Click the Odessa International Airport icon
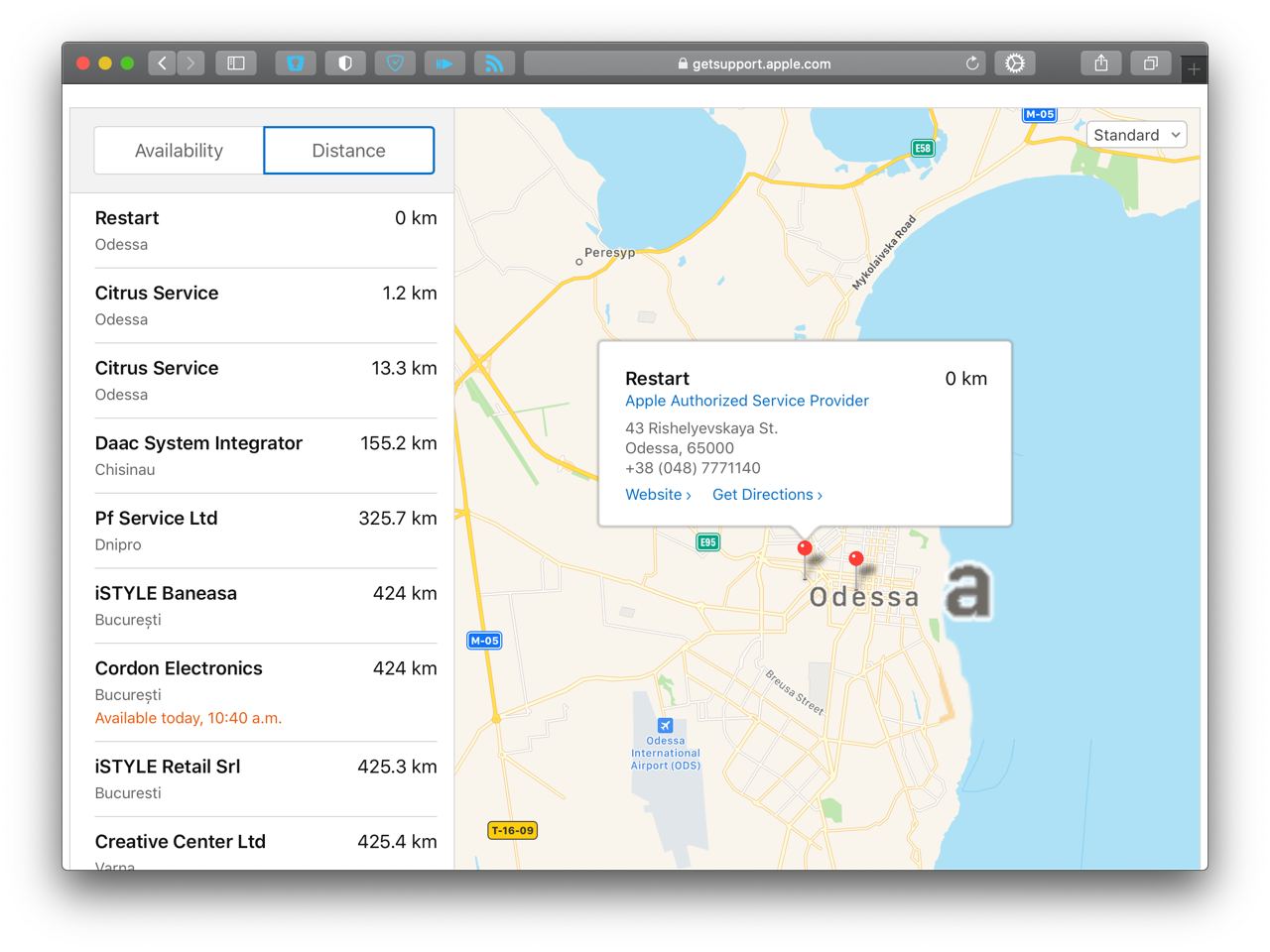The image size is (1270, 952). pos(666,726)
